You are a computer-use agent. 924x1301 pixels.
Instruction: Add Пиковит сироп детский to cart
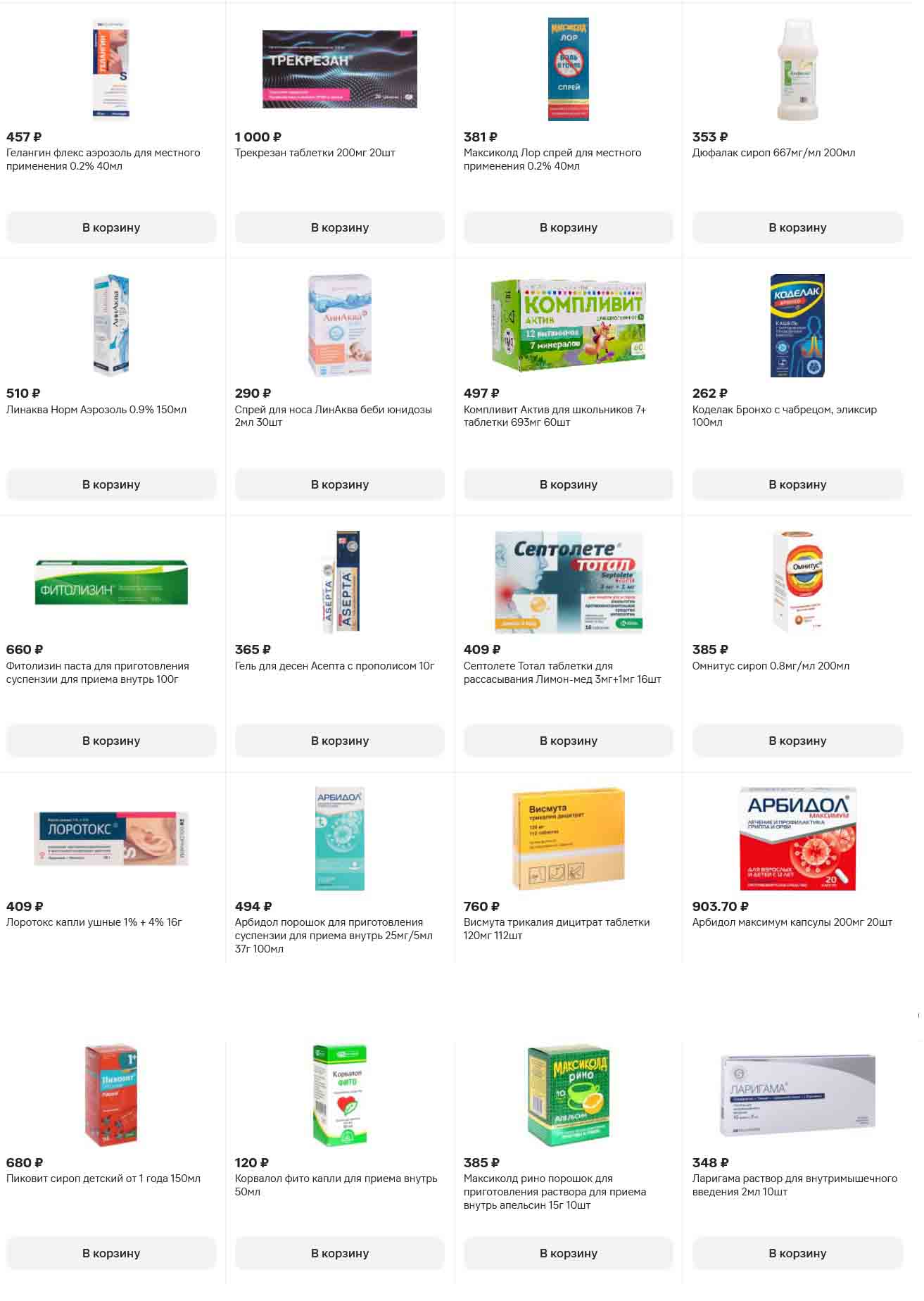tap(111, 1253)
